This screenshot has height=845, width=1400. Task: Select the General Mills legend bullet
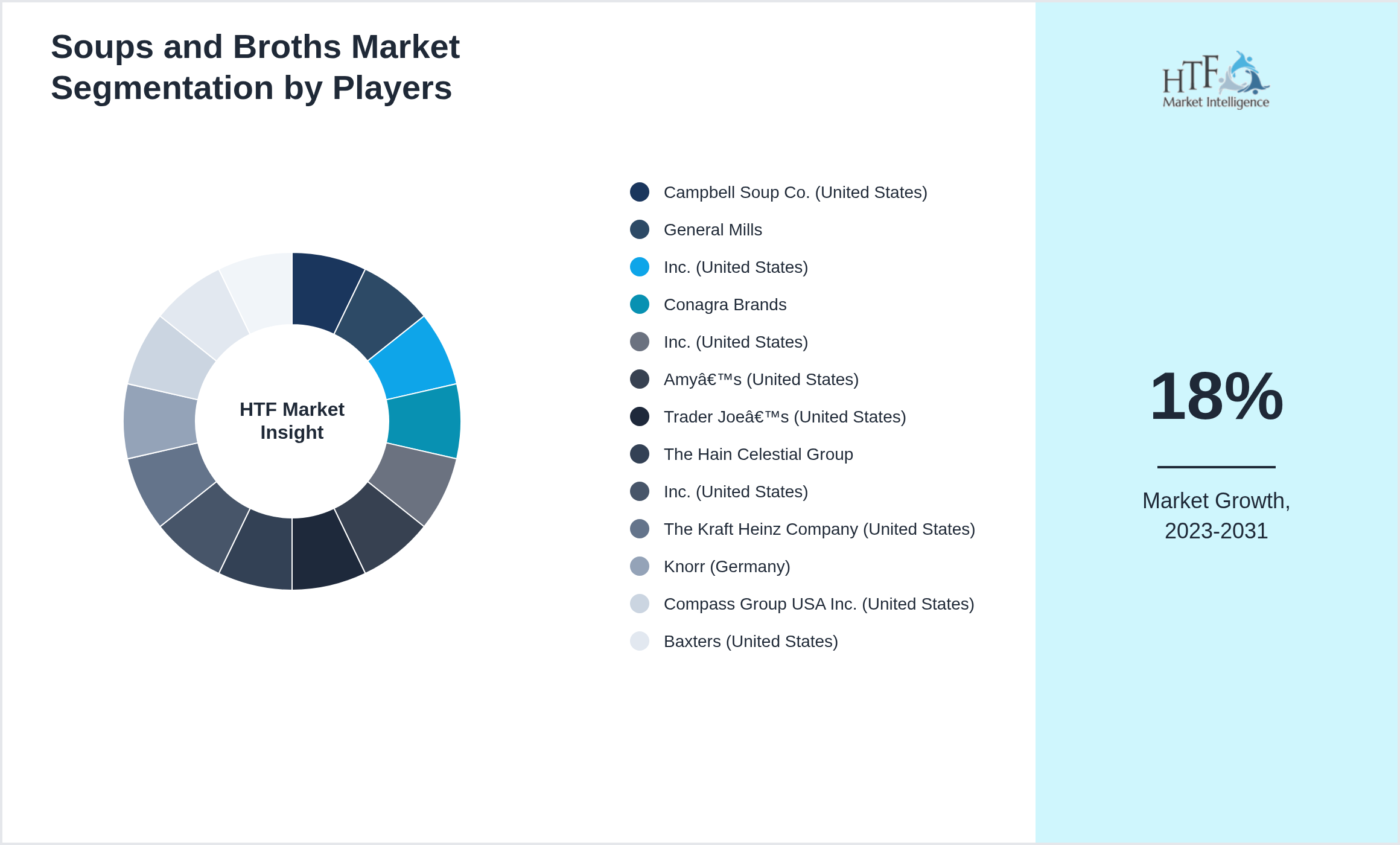(639, 229)
